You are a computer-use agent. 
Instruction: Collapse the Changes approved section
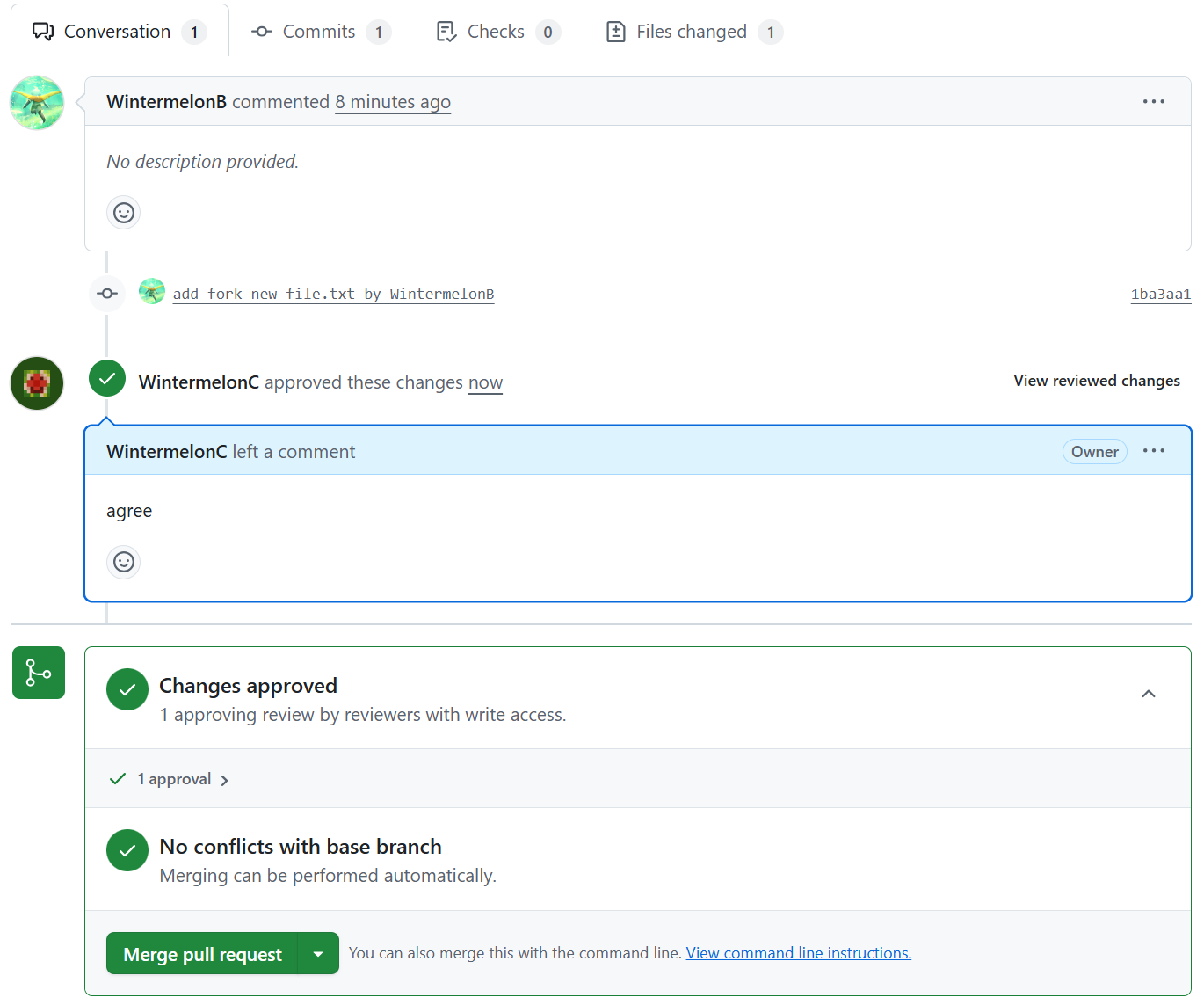[1148, 694]
